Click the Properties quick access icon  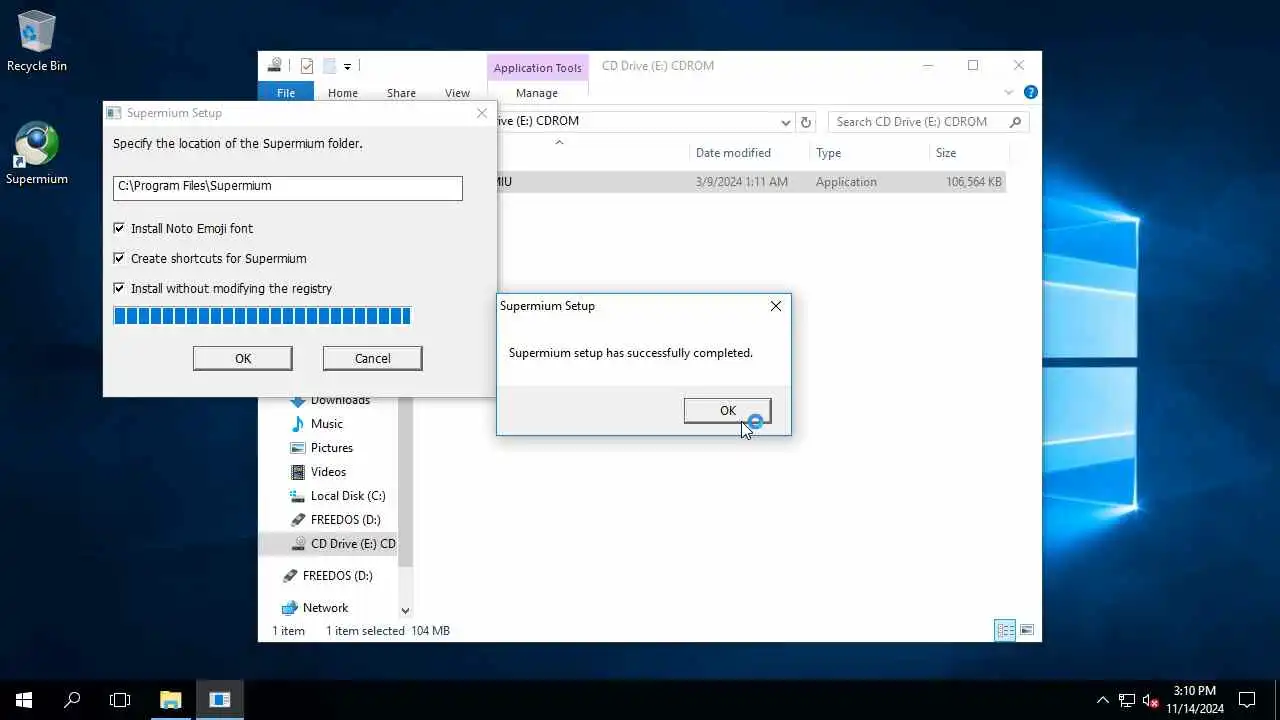307,66
